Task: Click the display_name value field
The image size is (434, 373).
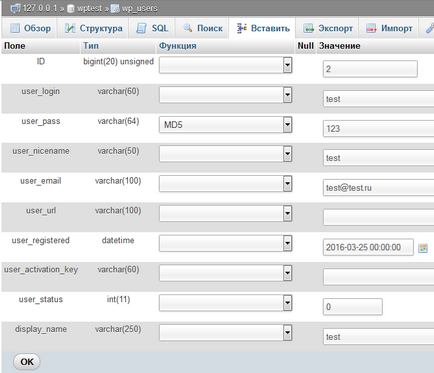Action: (378, 337)
